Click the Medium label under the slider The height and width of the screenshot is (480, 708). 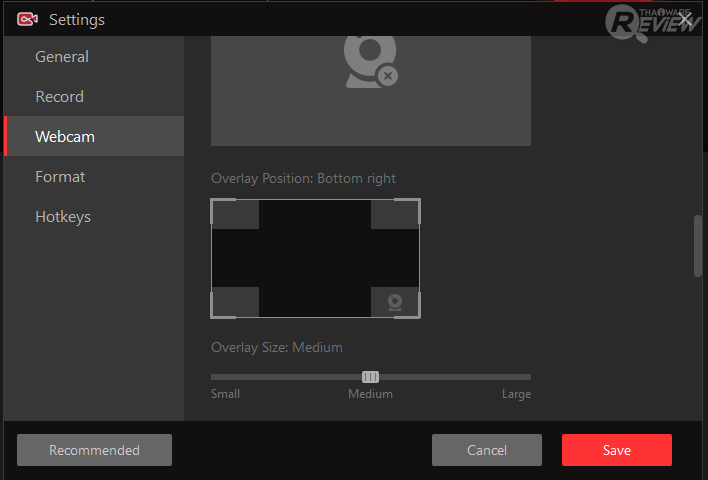tap(370, 394)
